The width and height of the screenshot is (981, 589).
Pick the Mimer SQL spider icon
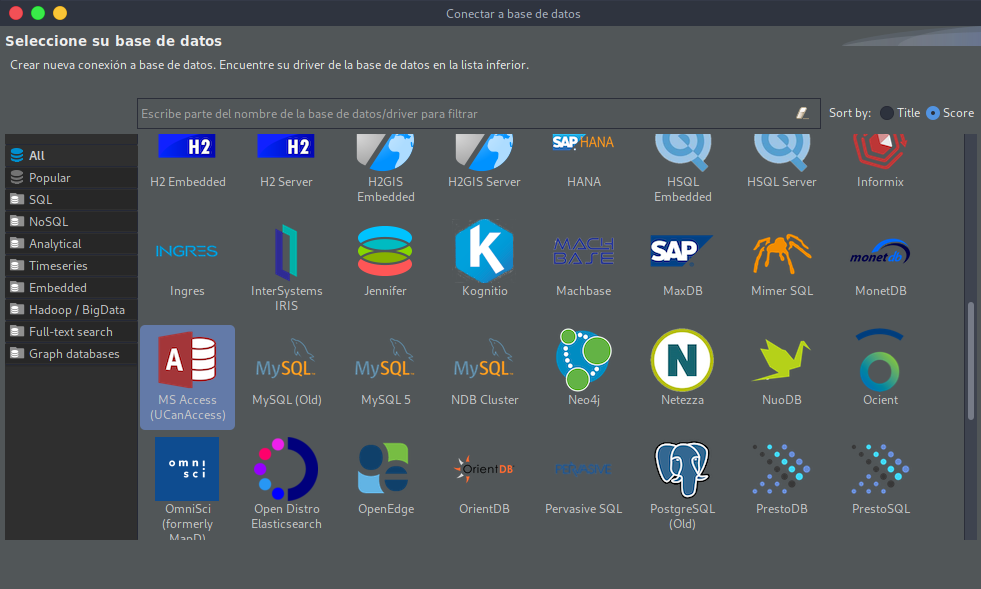coord(781,254)
